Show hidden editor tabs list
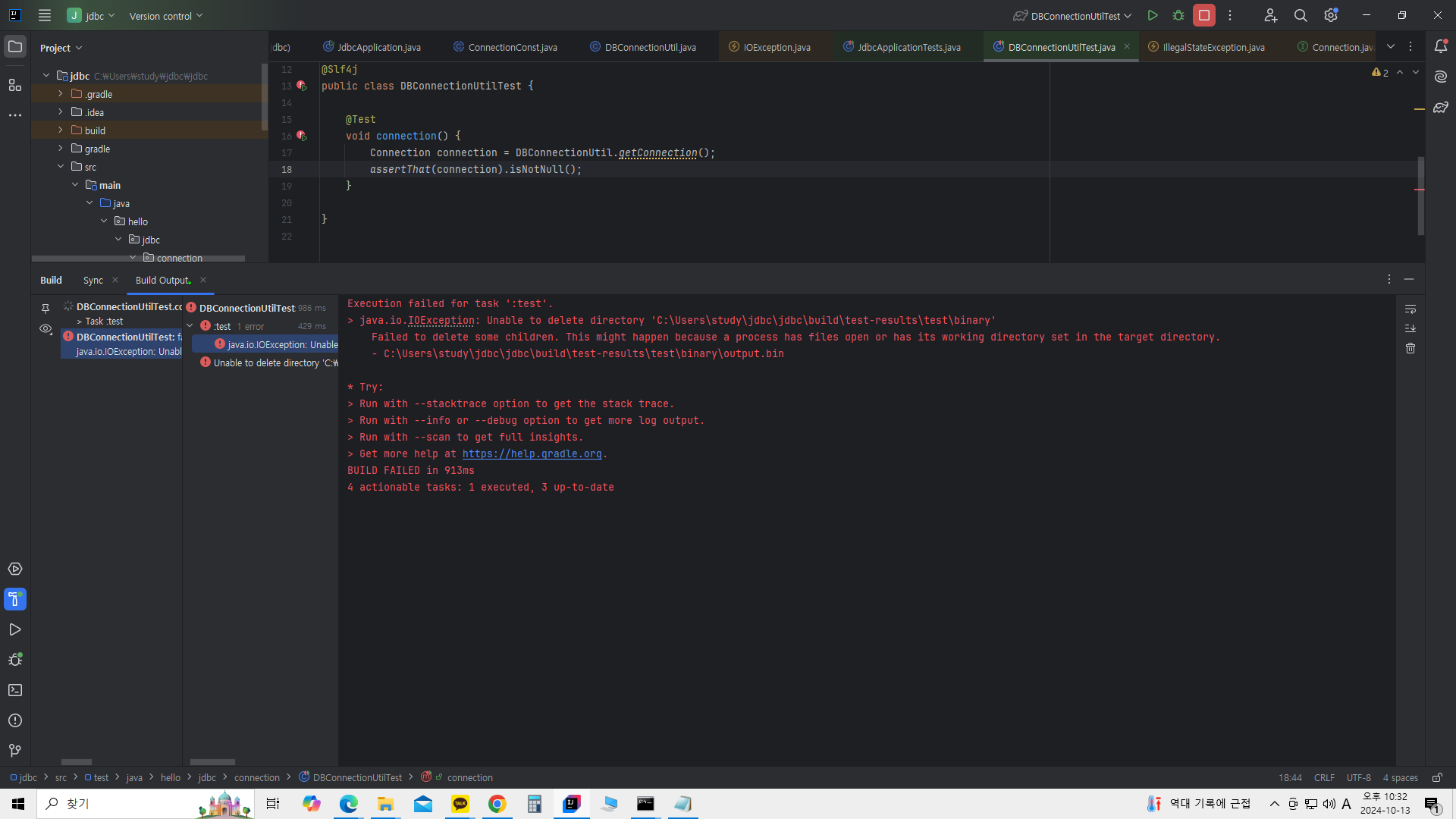The height and width of the screenshot is (819, 1456). 1391,46
